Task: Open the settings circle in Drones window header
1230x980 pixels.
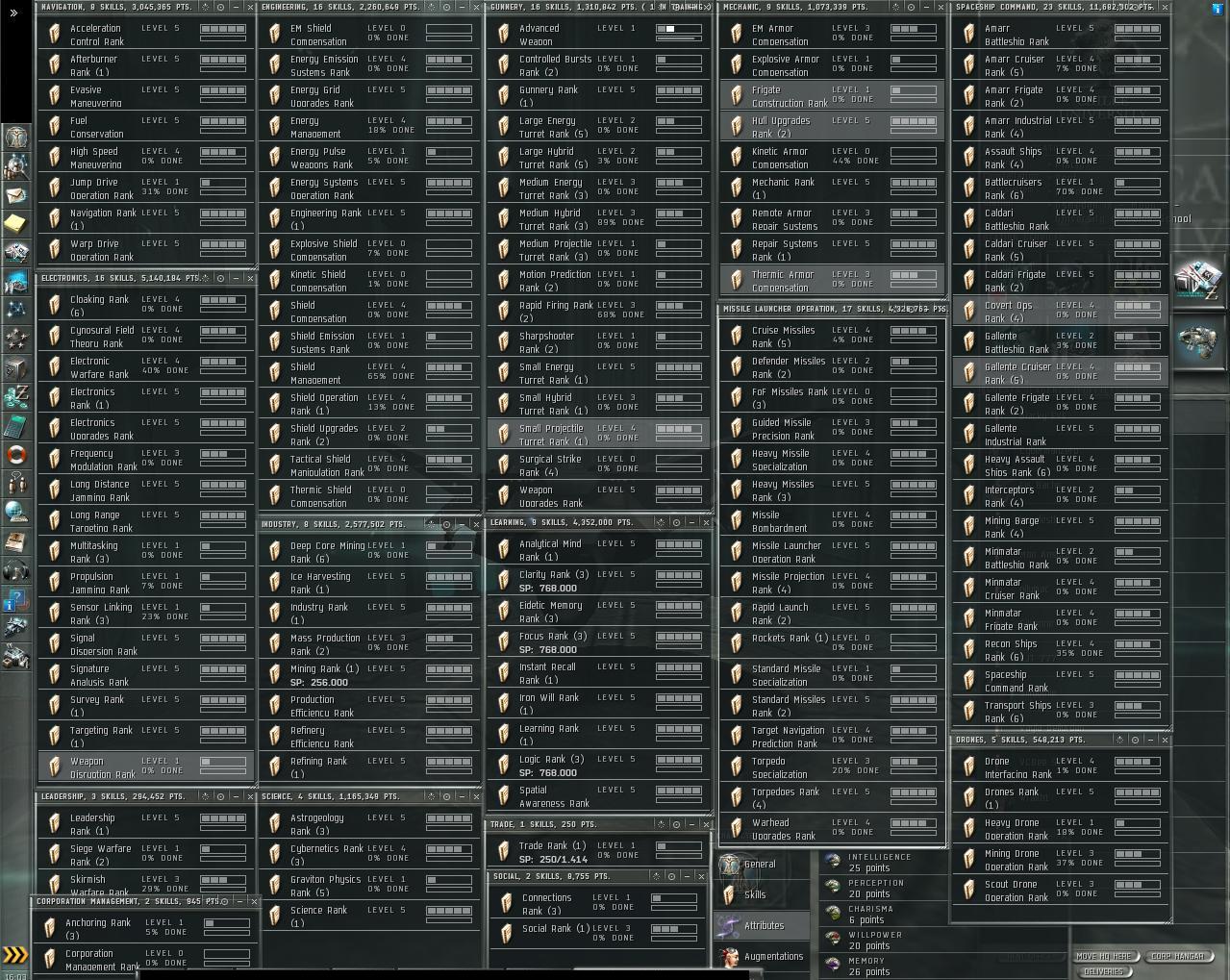Action: (1135, 740)
